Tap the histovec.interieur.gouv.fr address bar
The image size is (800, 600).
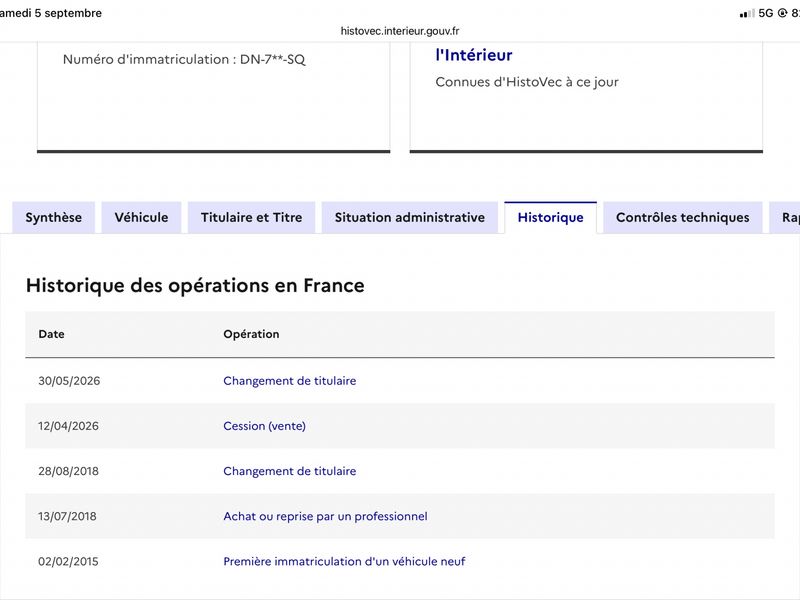(x=400, y=31)
